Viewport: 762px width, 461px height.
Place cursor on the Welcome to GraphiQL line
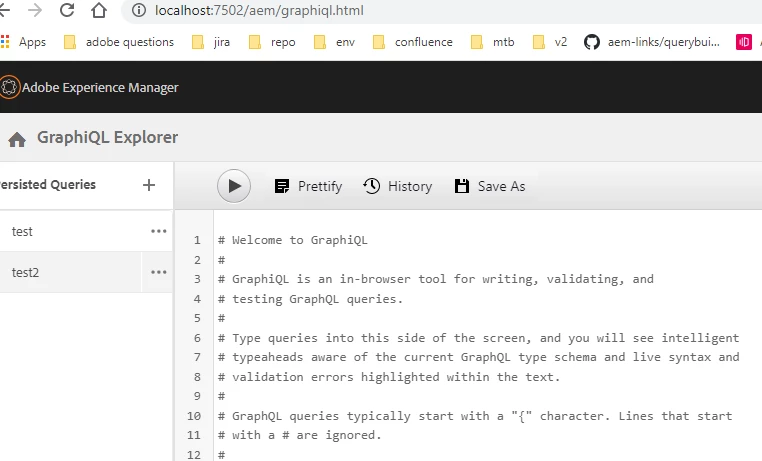(293, 240)
